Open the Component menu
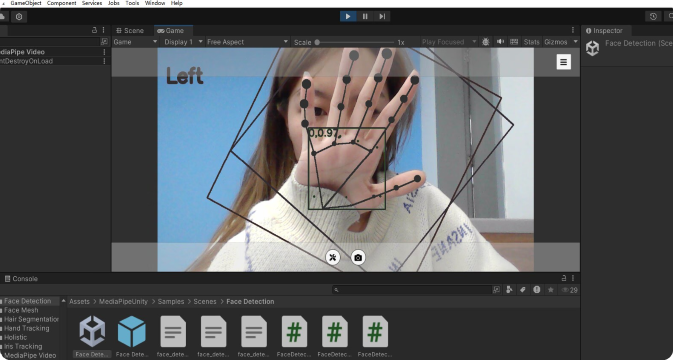The width and height of the screenshot is (673, 360). [x=61, y=3]
